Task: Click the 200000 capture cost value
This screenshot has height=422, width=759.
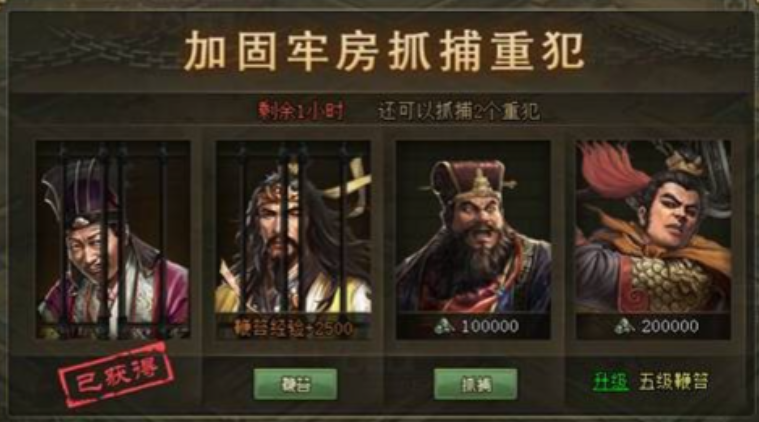Action: click(x=670, y=327)
